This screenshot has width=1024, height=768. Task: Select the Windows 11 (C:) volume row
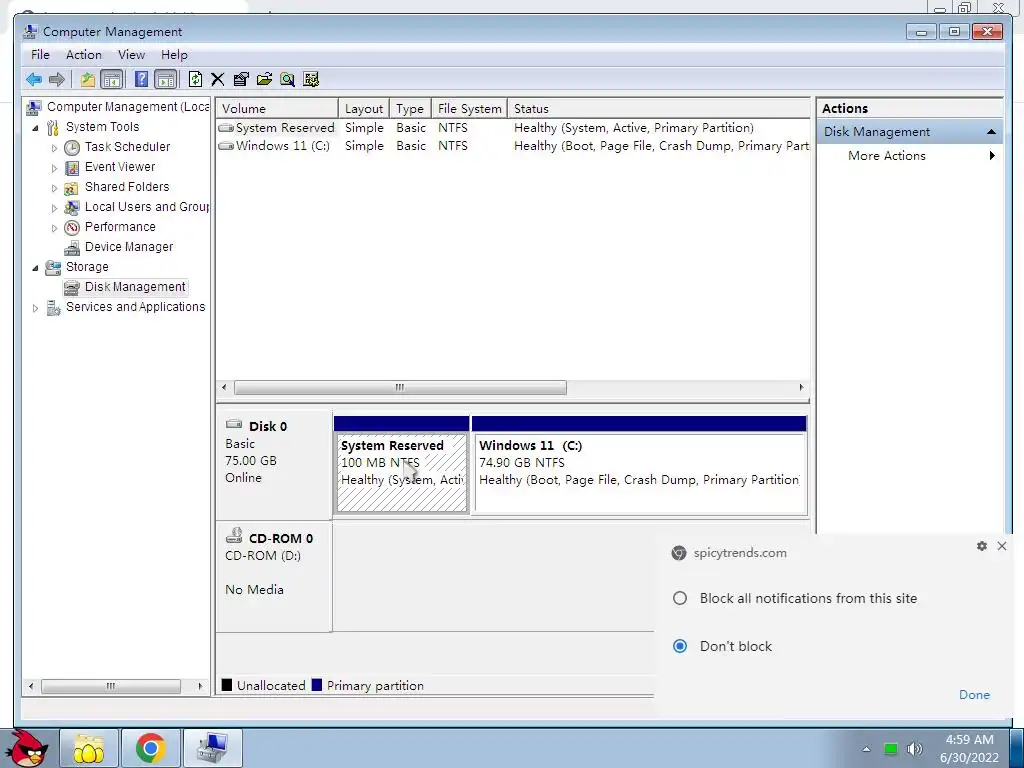coord(513,146)
